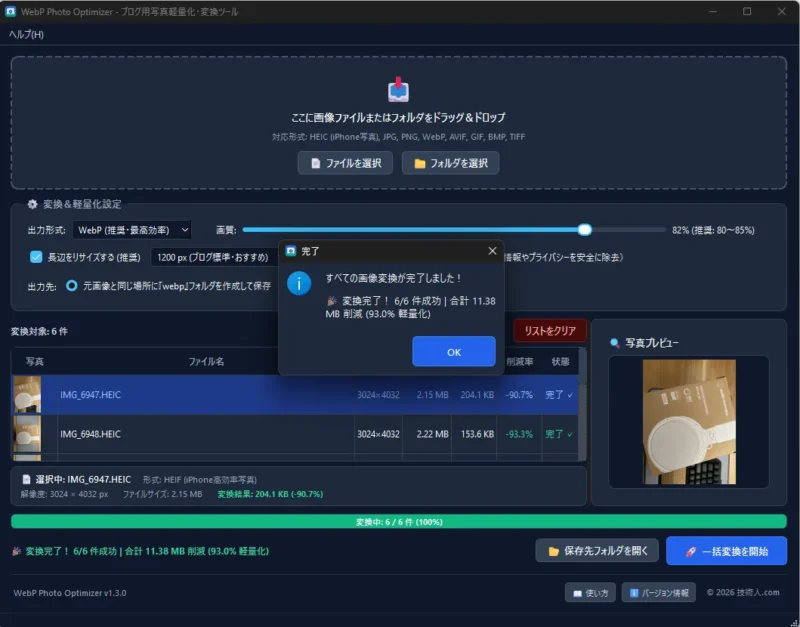Click the 82% quality value label
This screenshot has height=627, width=800.
click(713, 230)
